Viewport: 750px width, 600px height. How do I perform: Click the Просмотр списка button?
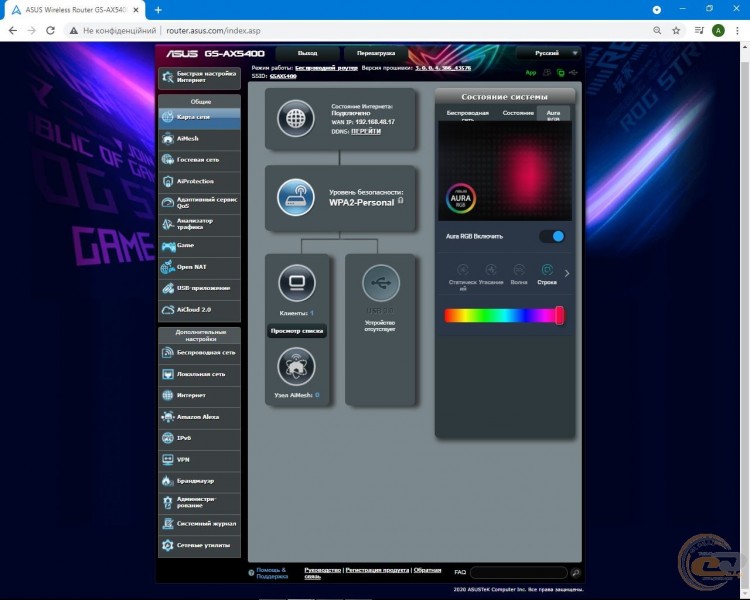(297, 331)
